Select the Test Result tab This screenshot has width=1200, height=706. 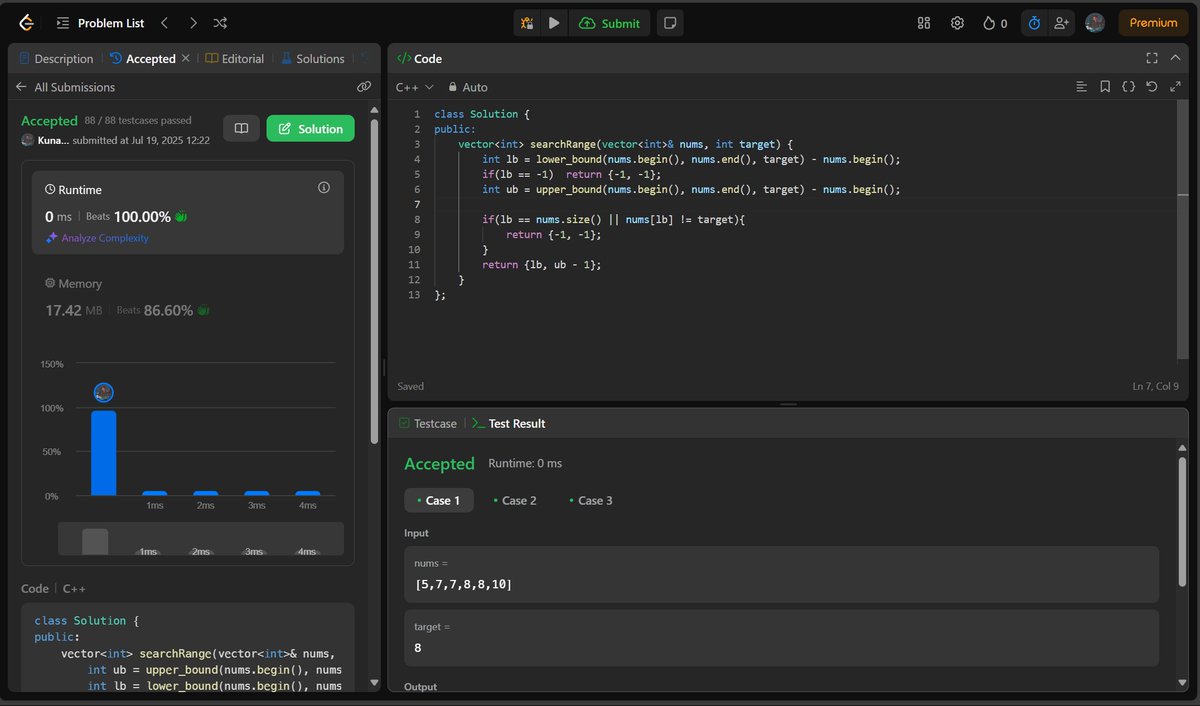(x=508, y=423)
